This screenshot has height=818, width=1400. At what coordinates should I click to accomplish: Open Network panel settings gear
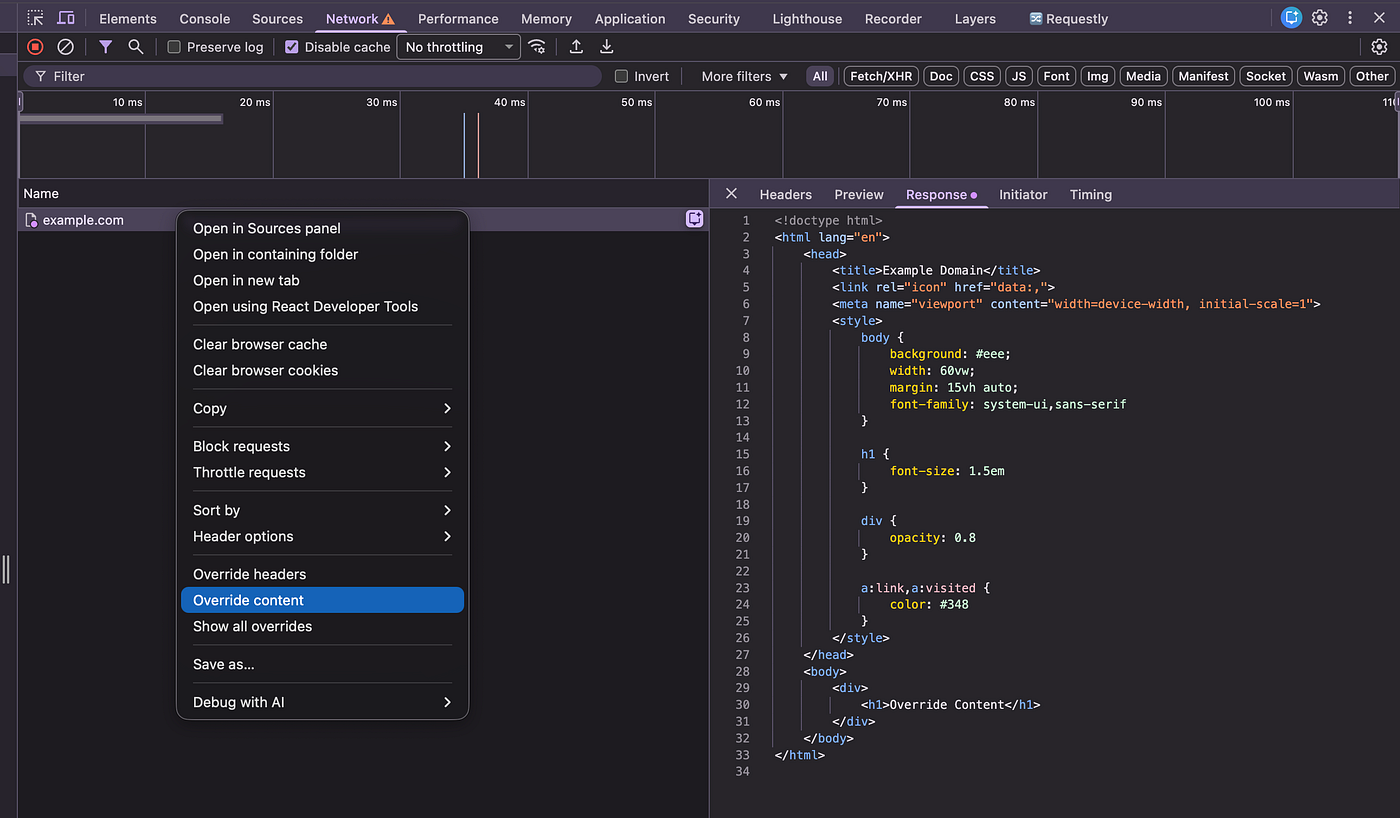1379,47
